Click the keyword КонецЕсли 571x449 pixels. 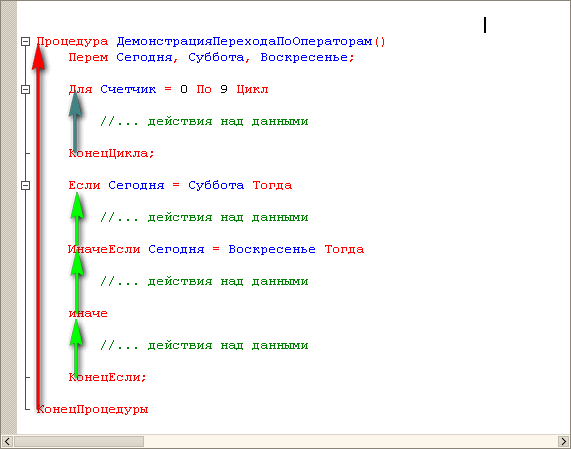pos(104,378)
